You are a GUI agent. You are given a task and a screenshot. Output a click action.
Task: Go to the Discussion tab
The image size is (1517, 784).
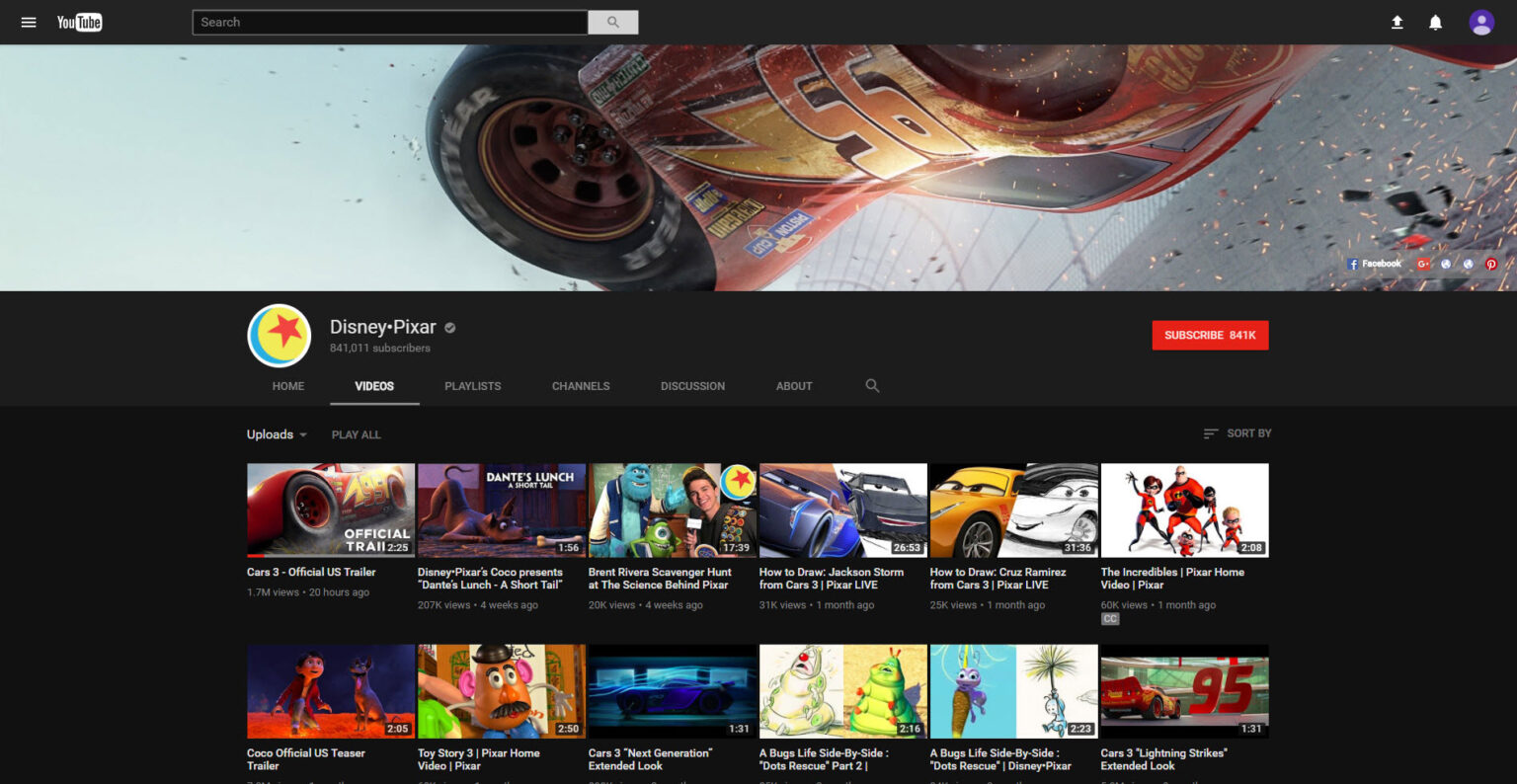[x=692, y=386]
